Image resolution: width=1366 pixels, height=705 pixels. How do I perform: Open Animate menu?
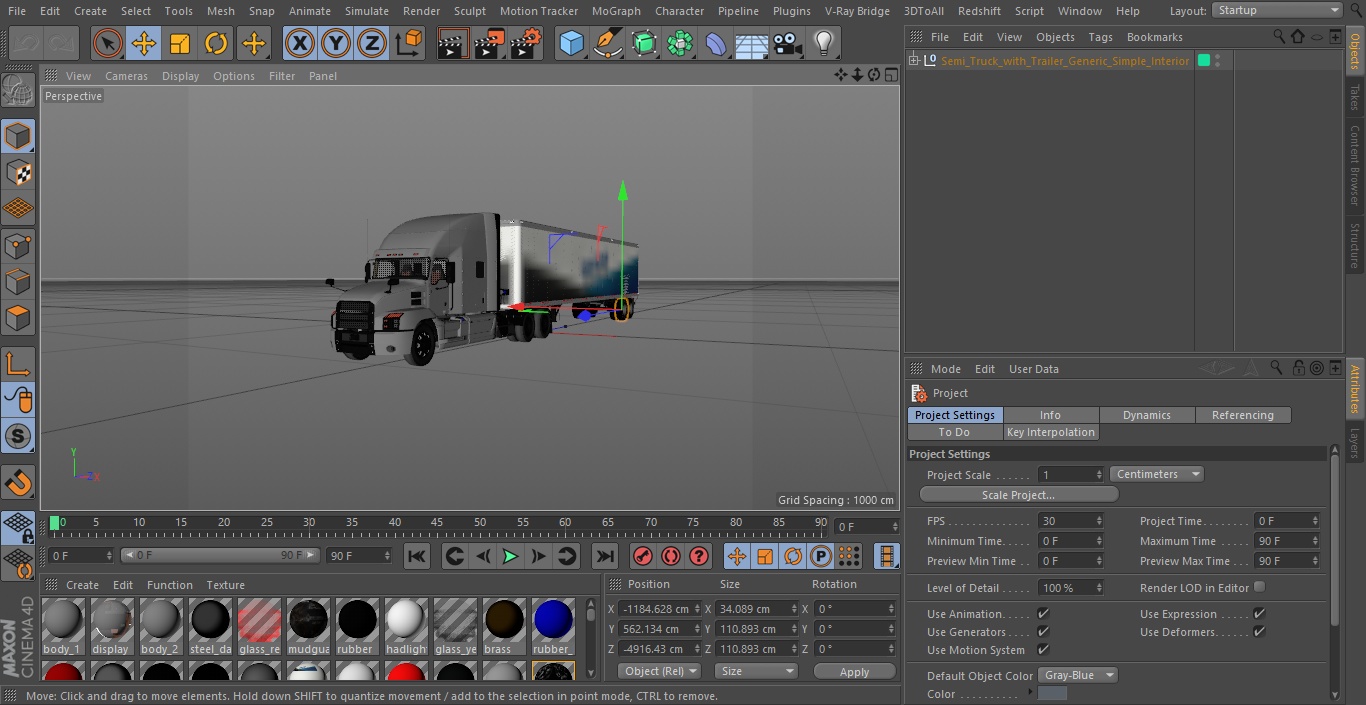click(310, 11)
